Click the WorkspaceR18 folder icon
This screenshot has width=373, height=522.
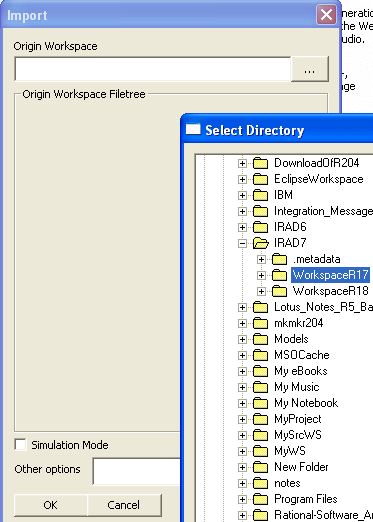coord(279,291)
